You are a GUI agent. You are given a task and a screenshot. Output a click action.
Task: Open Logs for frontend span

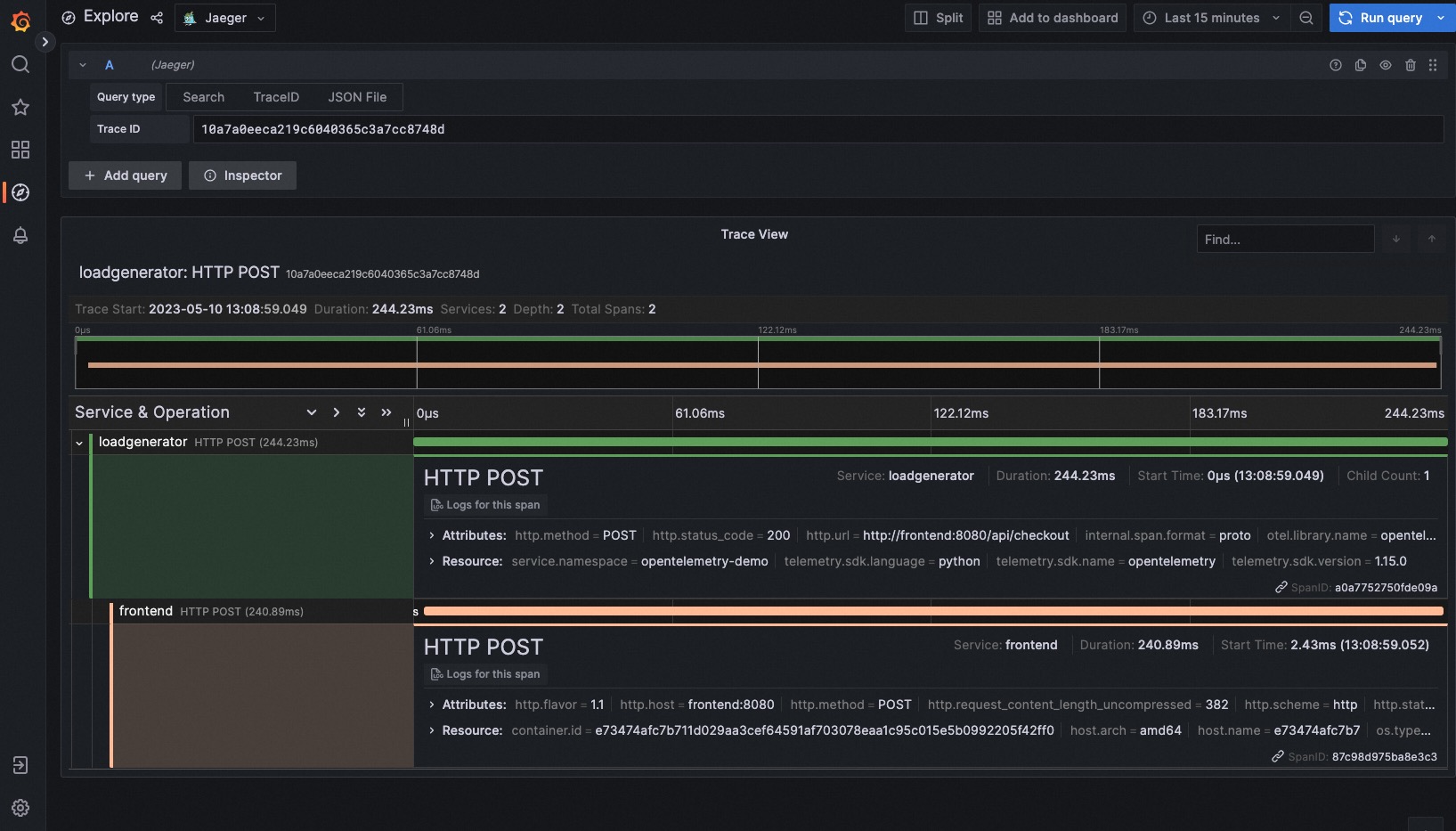485,674
